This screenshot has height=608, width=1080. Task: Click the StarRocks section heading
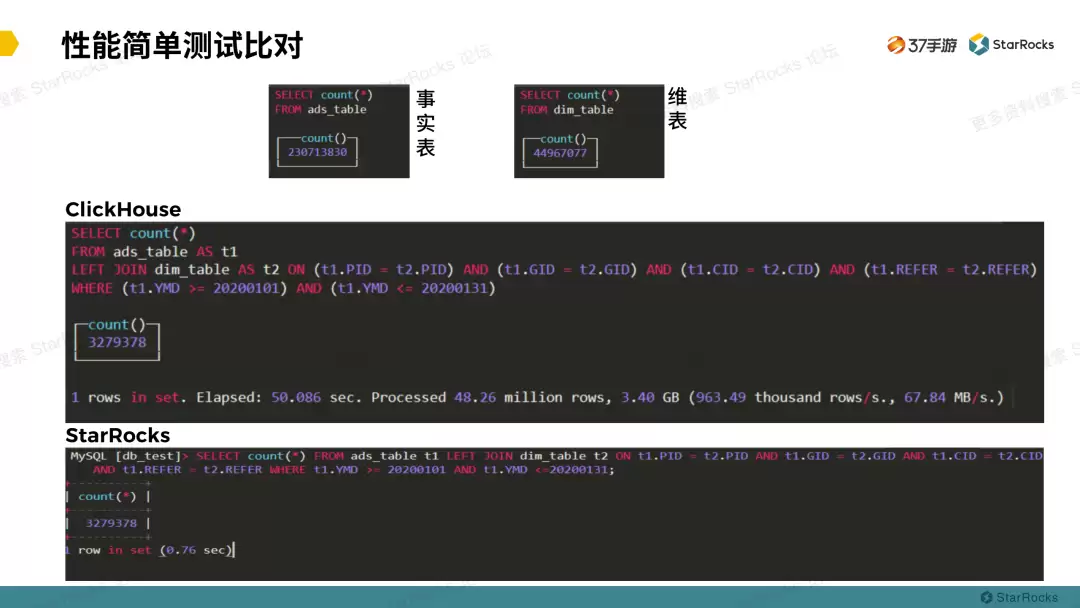click(x=118, y=435)
